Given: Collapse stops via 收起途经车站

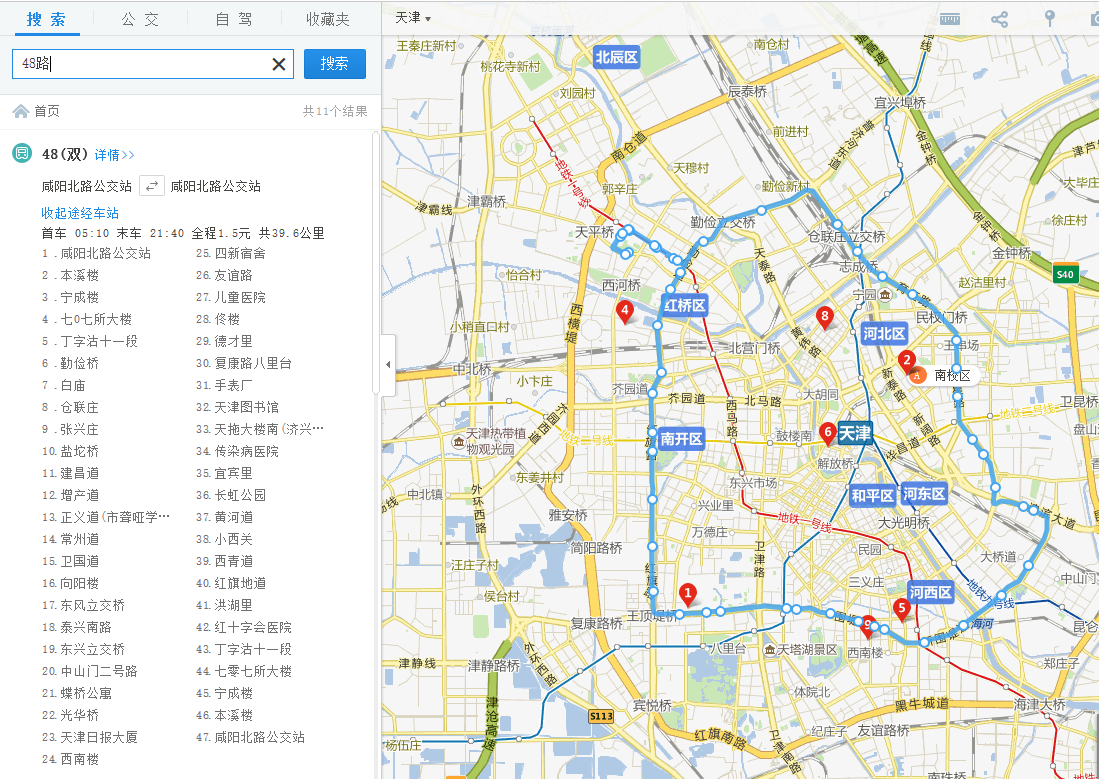Looking at the screenshot, I should click(x=80, y=213).
